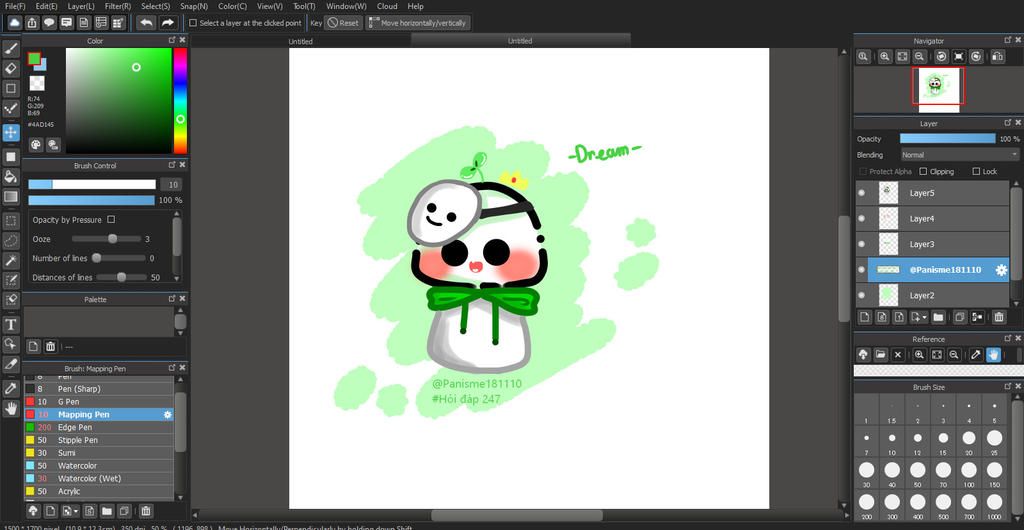The height and width of the screenshot is (530, 1024).
Task: Click the hue color strip
Action: pyautogui.click(x=180, y=101)
